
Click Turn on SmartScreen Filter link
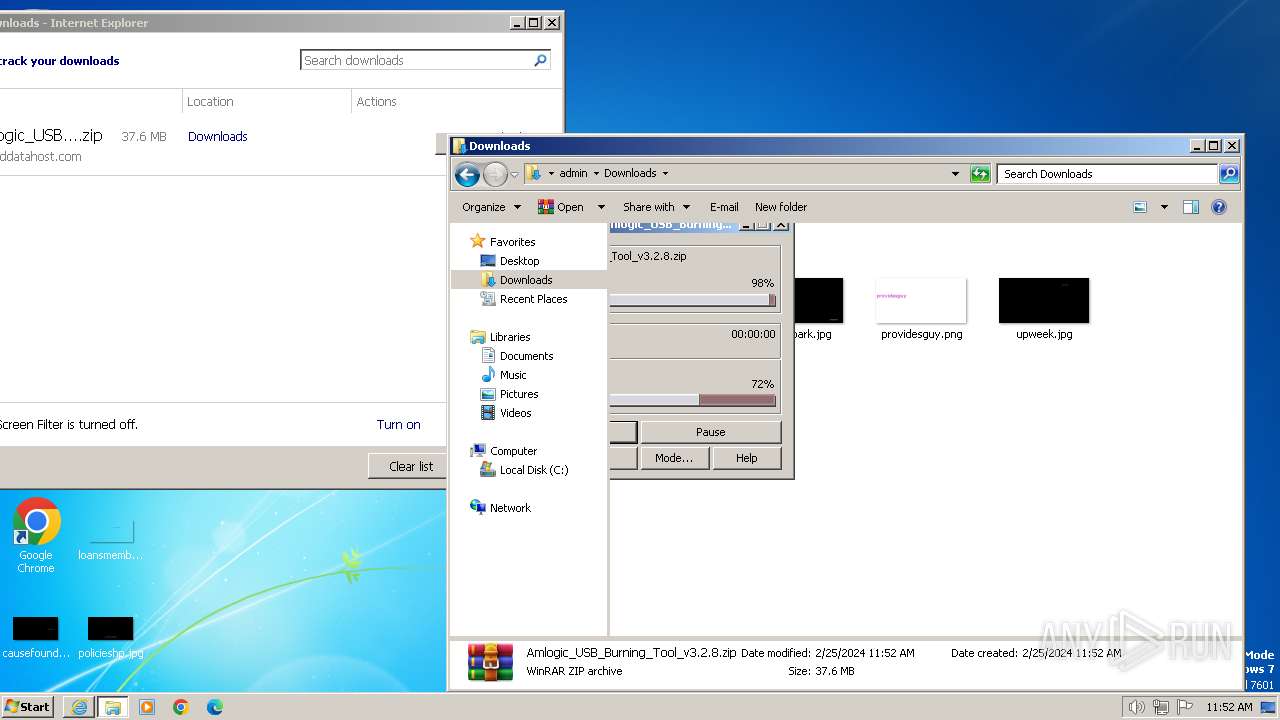[398, 424]
